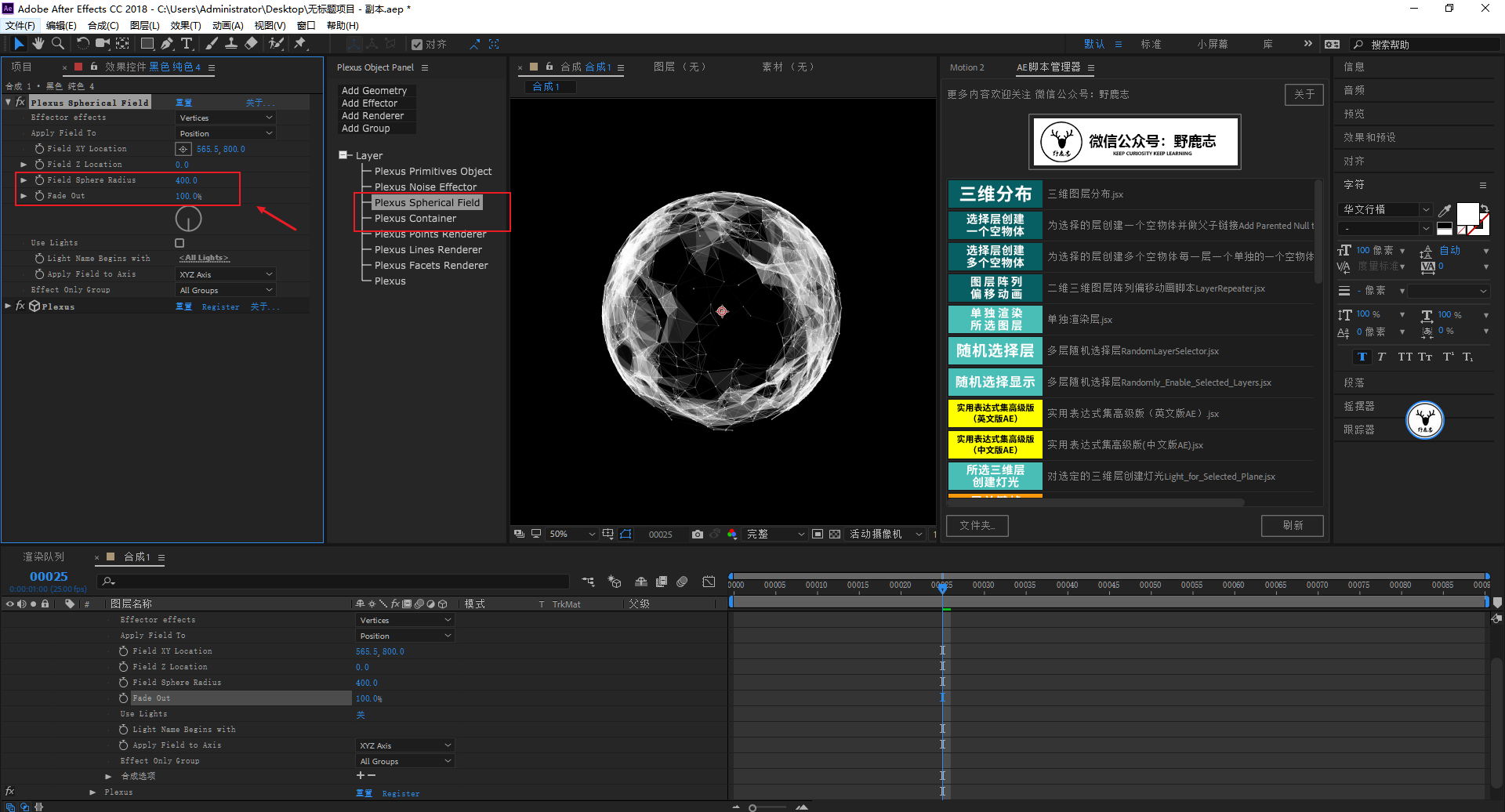Open the 帮助(H) menu
This screenshot has width=1505, height=812.
343,26
